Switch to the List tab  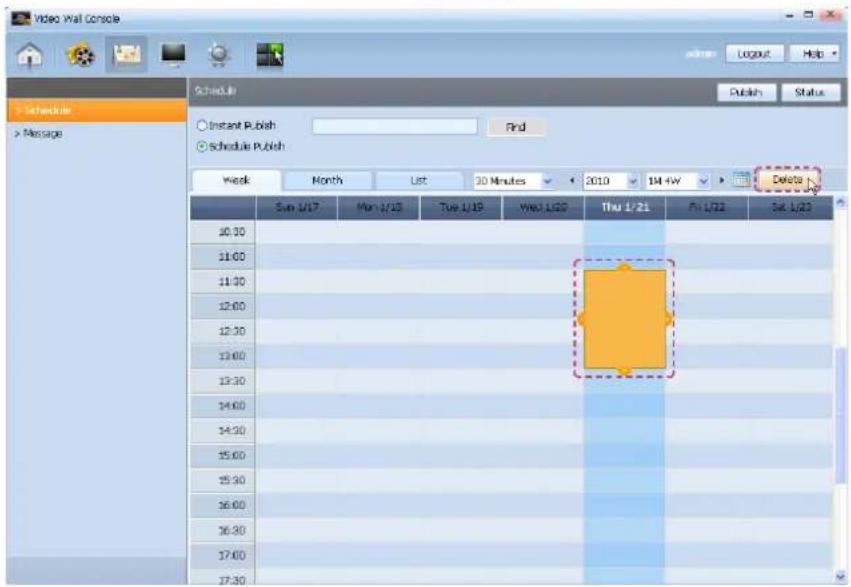[418, 181]
